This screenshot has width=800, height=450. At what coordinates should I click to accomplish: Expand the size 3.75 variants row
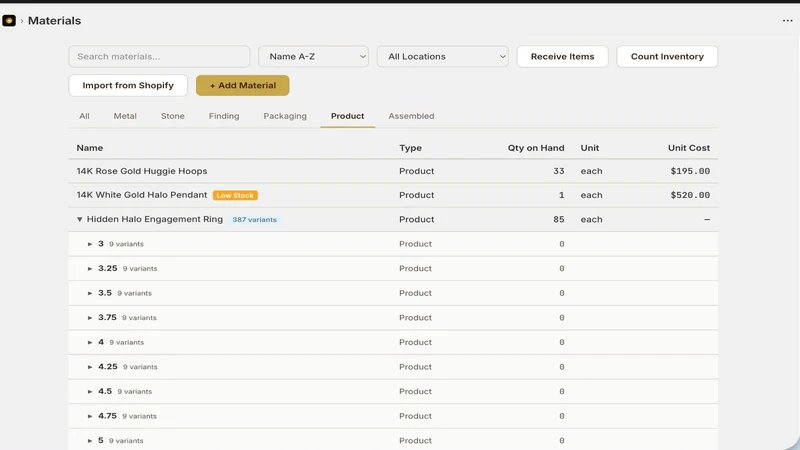coord(90,317)
